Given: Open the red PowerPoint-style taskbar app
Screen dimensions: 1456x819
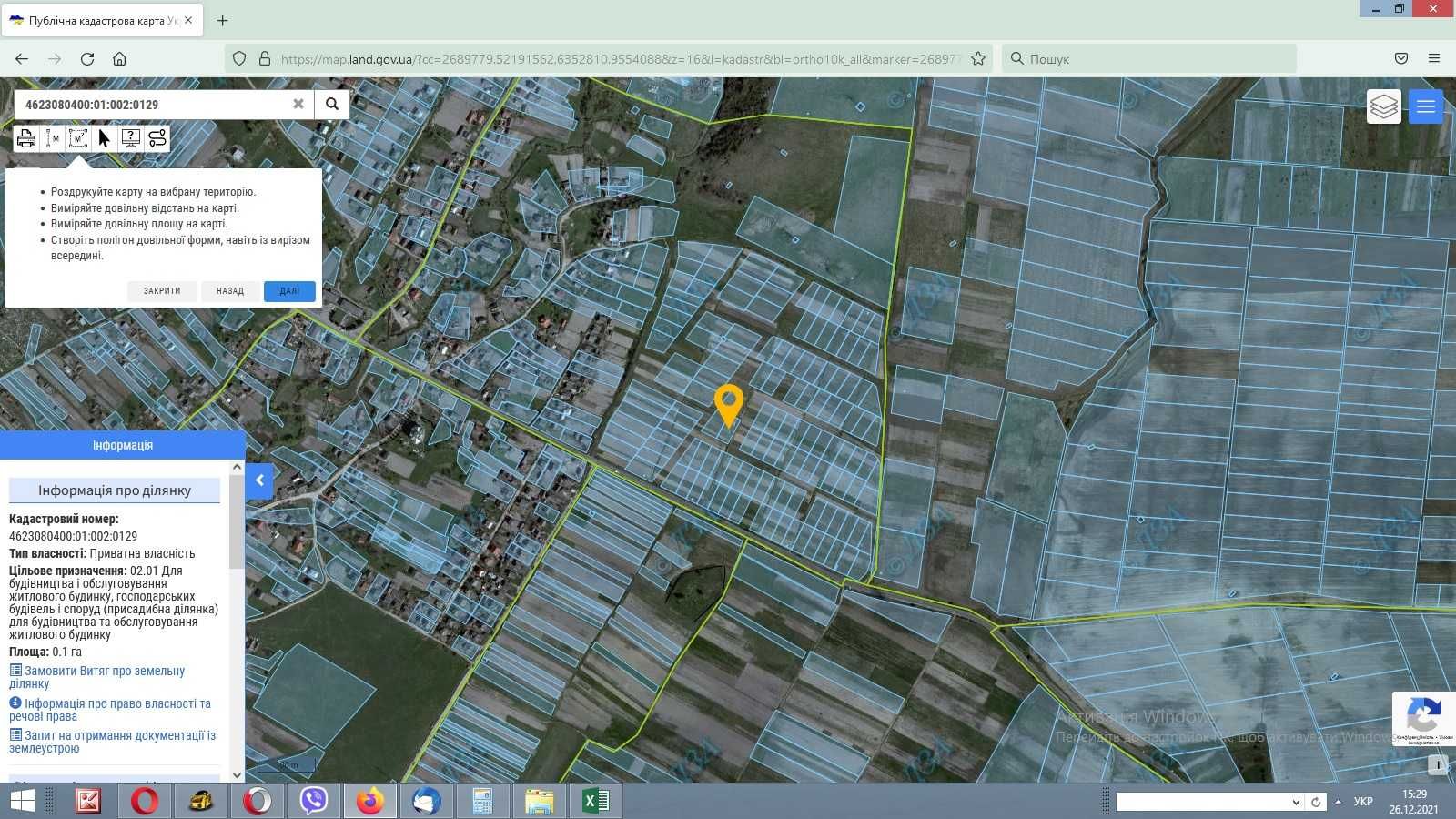Looking at the screenshot, I should 88,801.
